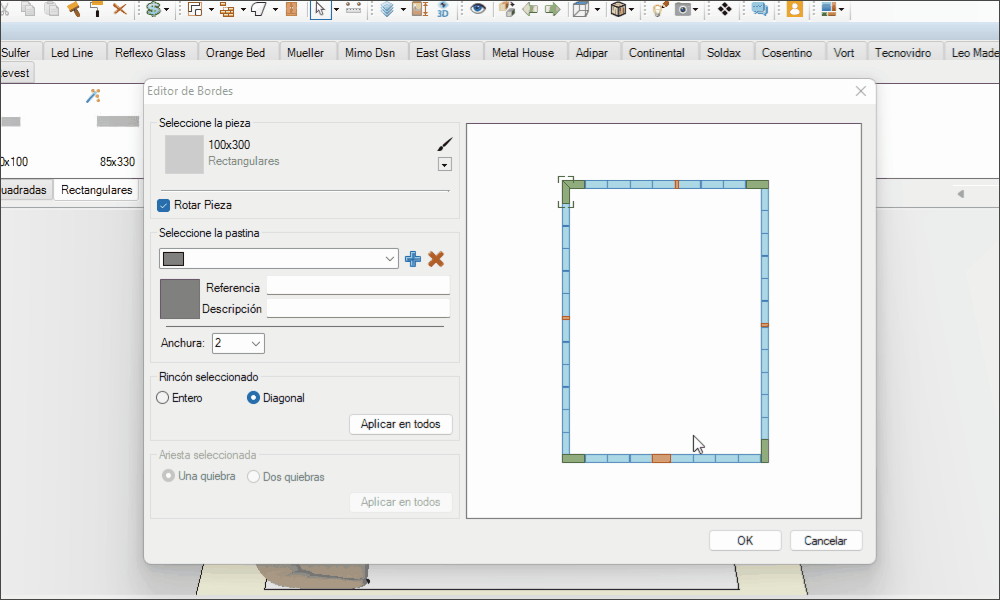Select the Diagonal corner radio option

[253, 398]
